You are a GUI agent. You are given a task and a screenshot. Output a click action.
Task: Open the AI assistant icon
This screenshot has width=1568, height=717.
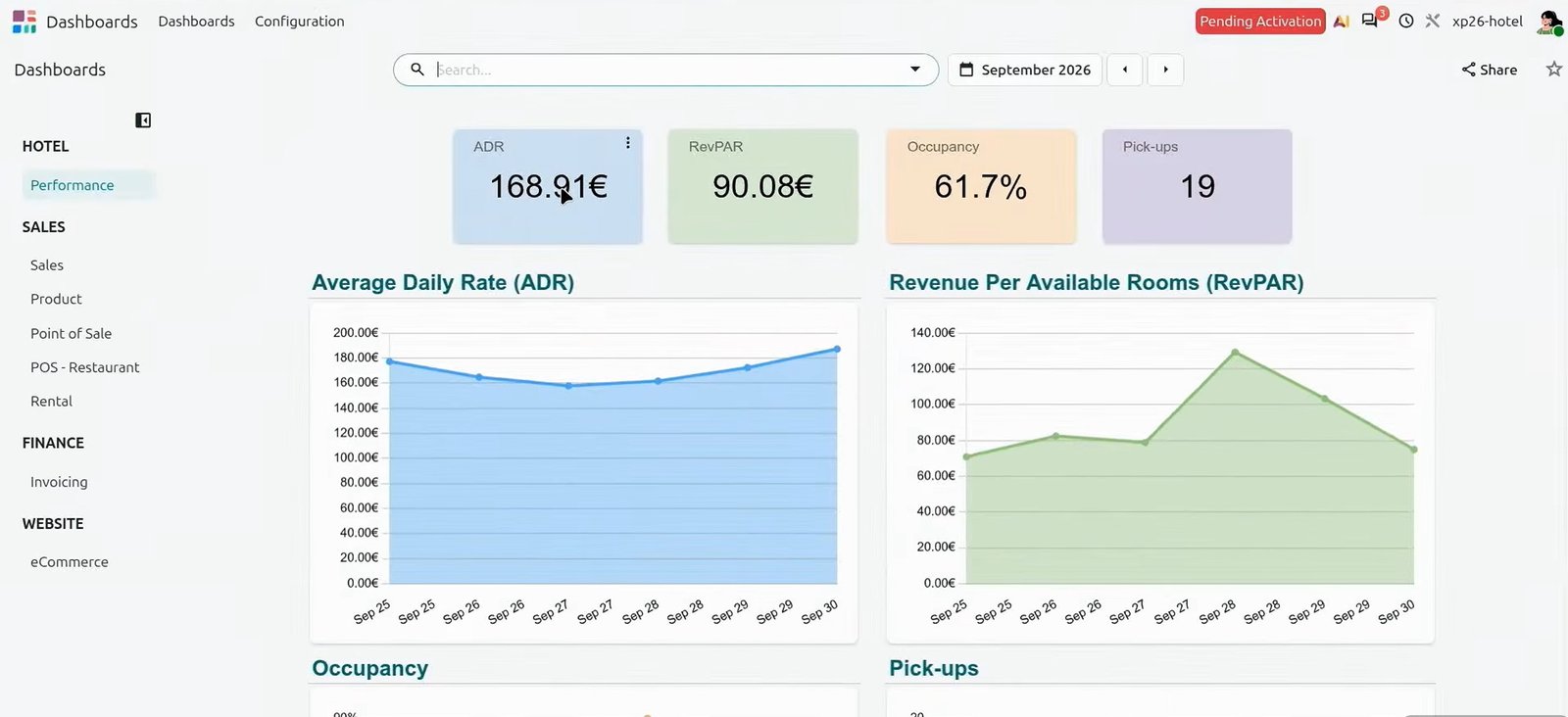1342,21
